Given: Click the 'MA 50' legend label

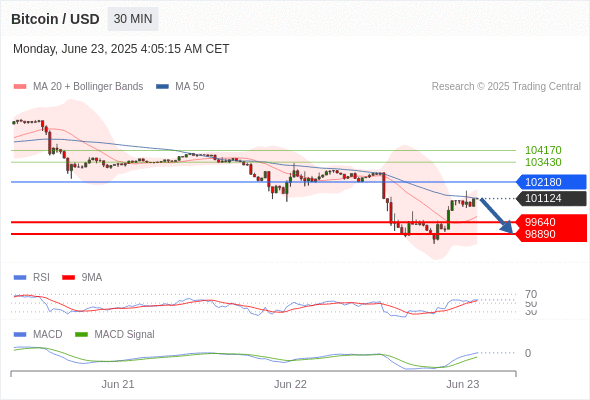Looking at the screenshot, I should pyautogui.click(x=190, y=87).
